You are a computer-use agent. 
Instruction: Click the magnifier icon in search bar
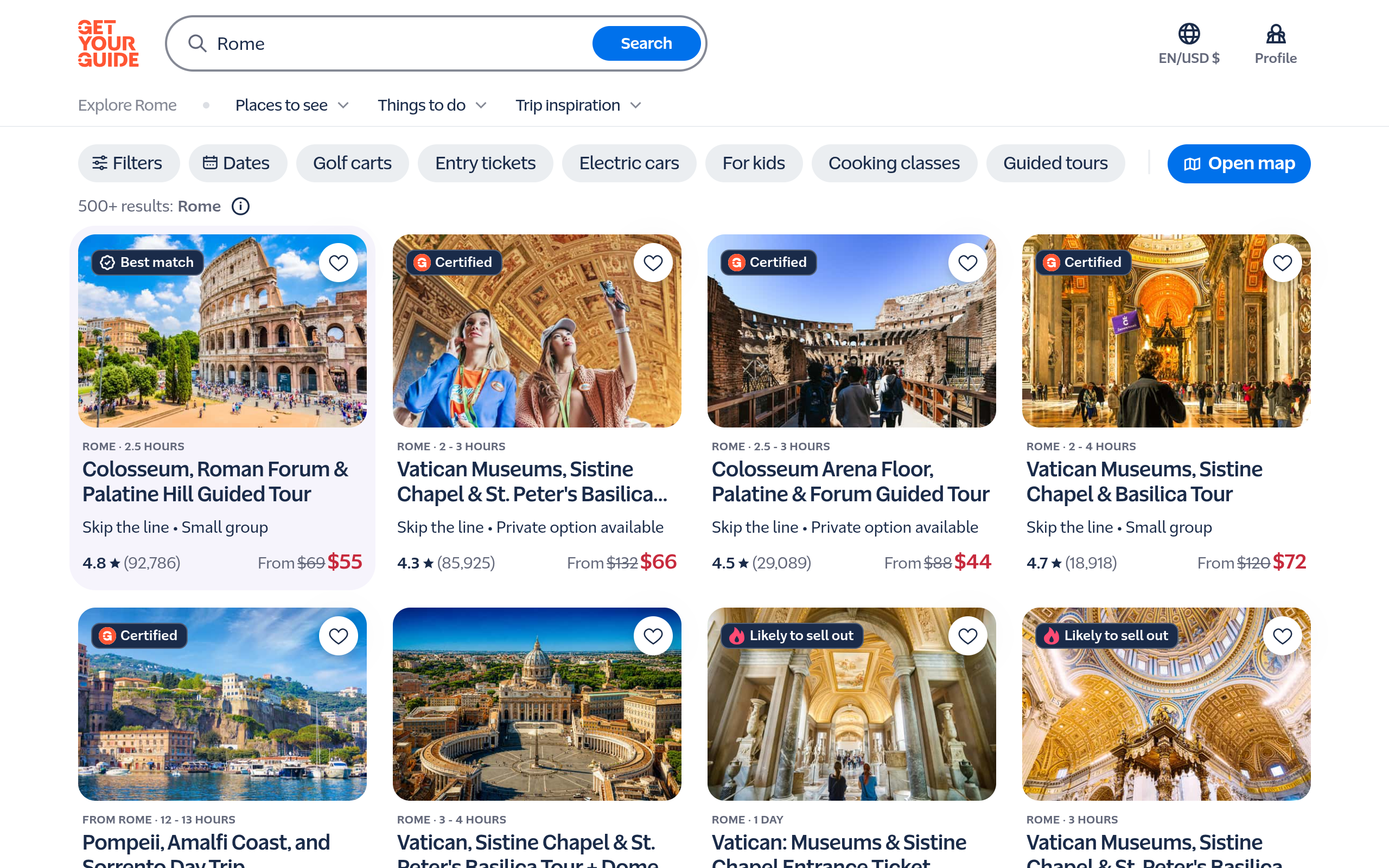point(197,43)
